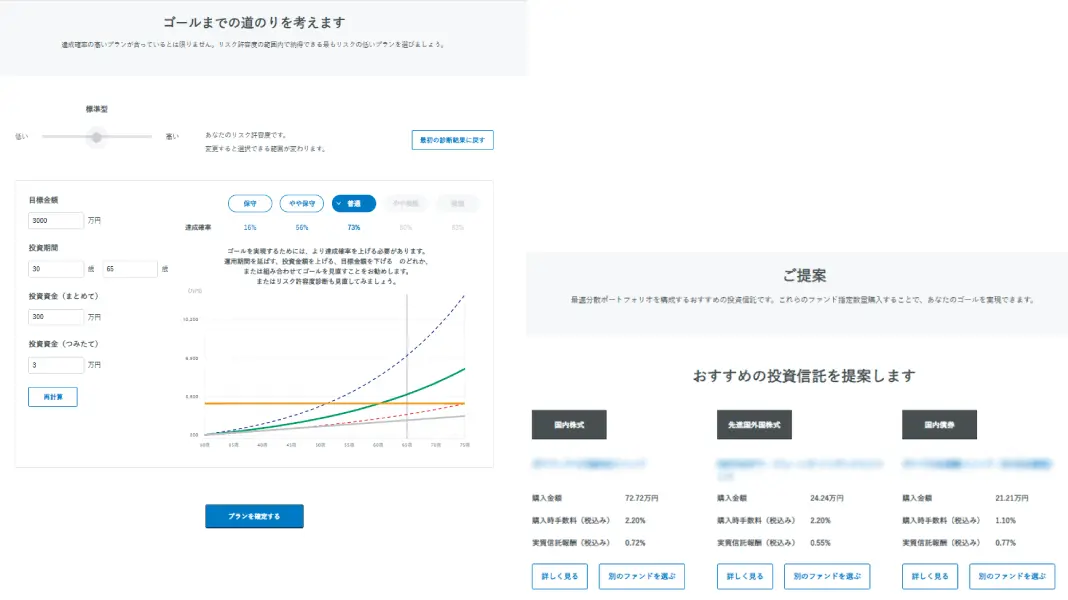Viewport: 1068px width, 600px height.
Task: Click the blurred fund name under 先進国外国株式
Action: [800, 469]
